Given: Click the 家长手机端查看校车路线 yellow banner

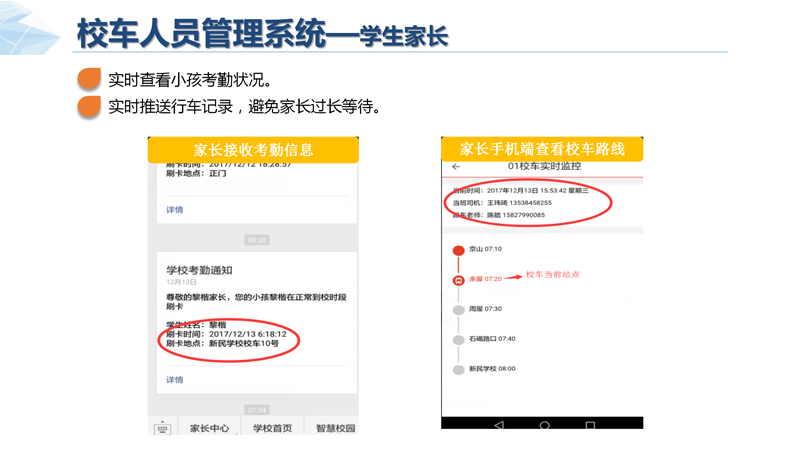Looking at the screenshot, I should (x=542, y=149).
